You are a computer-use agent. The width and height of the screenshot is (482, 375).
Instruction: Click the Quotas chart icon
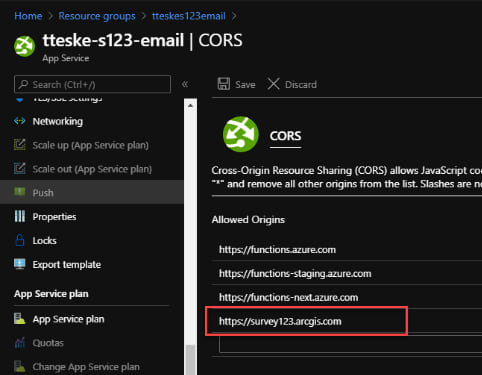click(20, 343)
